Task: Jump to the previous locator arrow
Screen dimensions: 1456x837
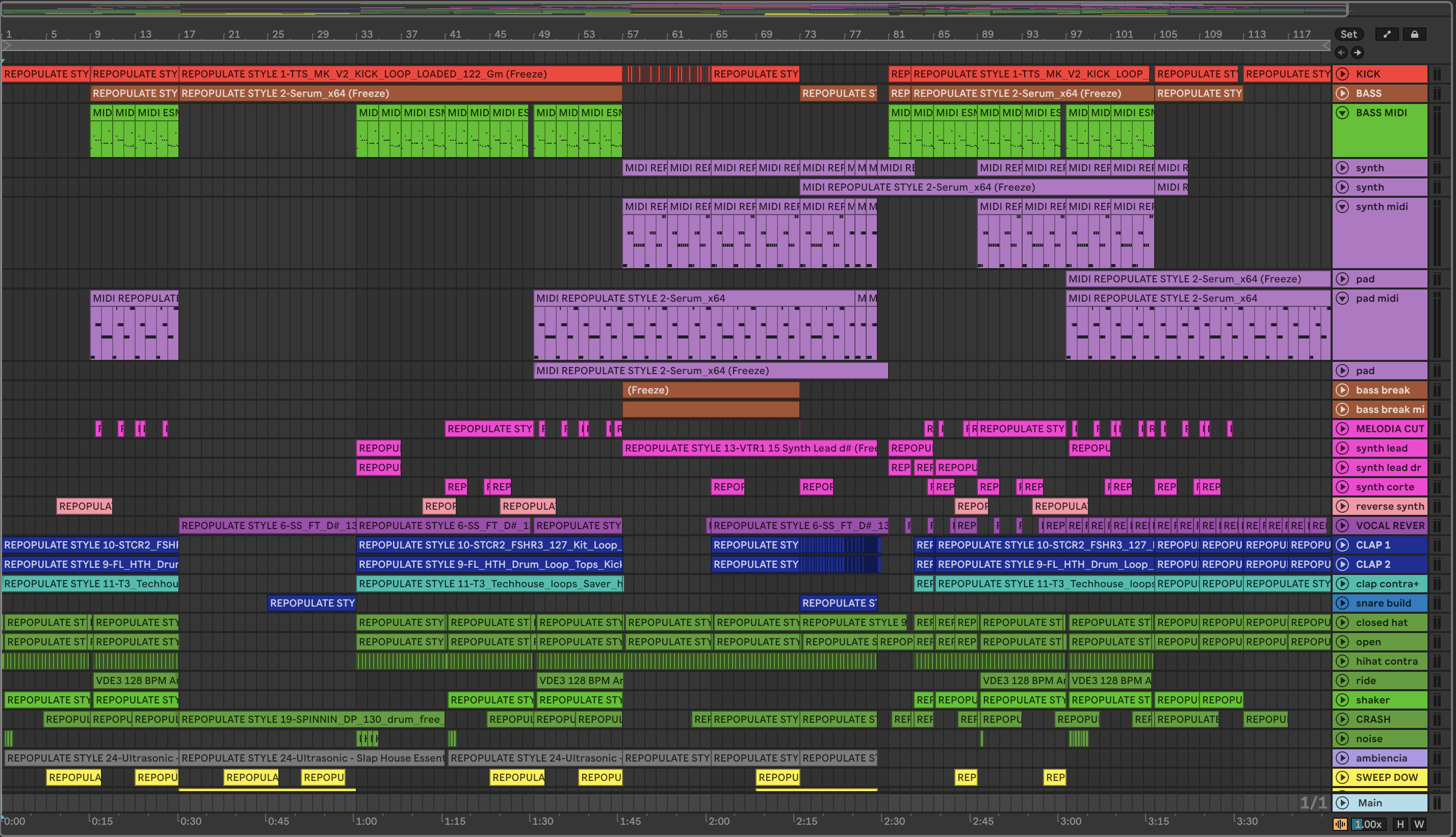Action: tap(1341, 53)
